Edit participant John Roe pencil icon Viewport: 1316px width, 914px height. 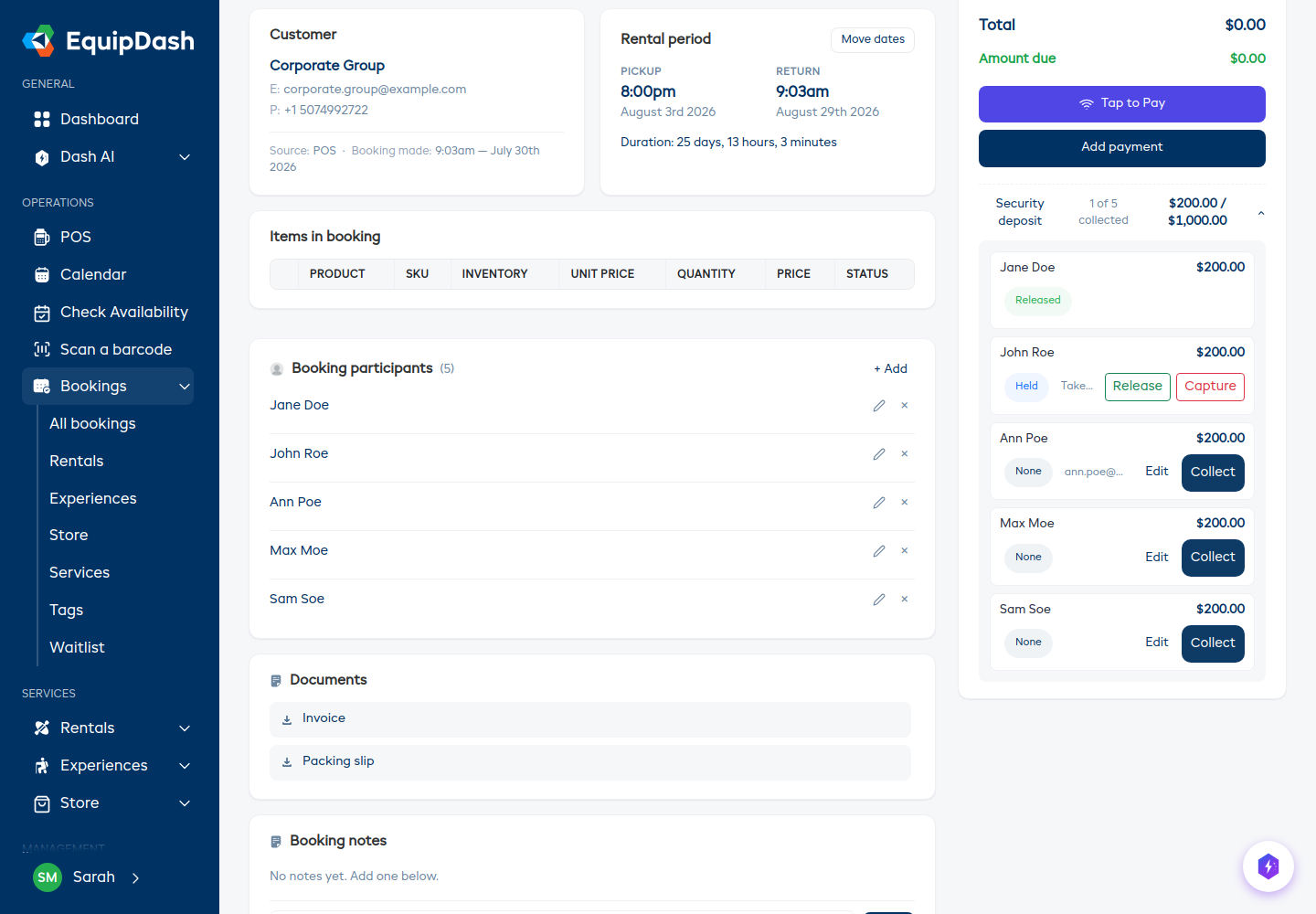click(x=879, y=454)
